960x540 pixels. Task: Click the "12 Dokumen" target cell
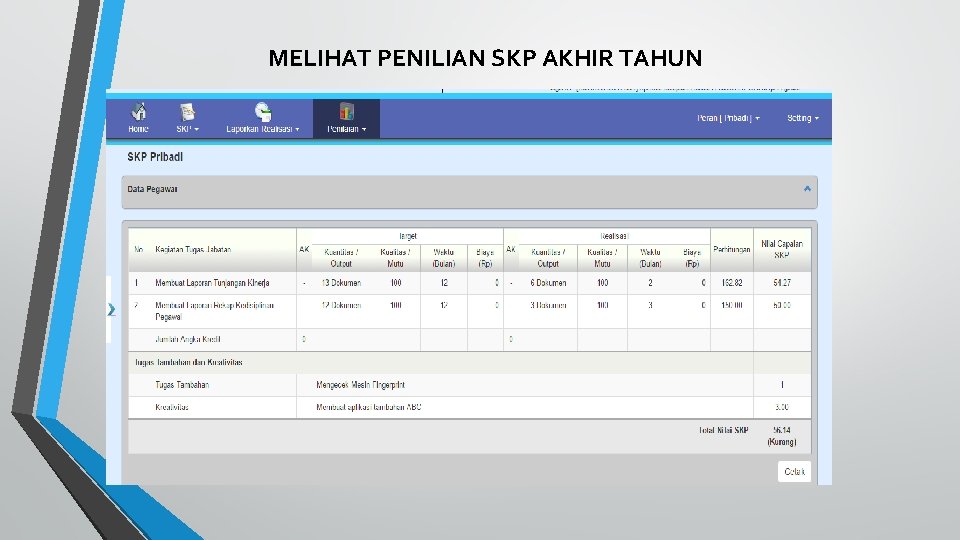pos(341,305)
